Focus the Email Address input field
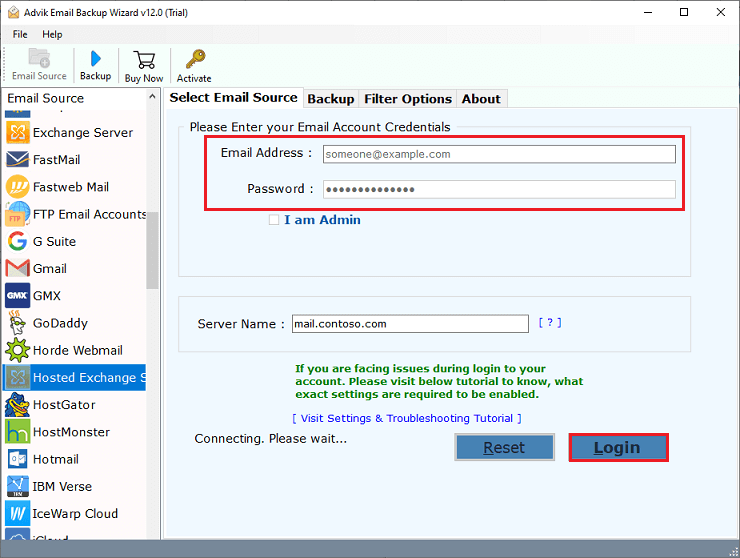The height and width of the screenshot is (558, 740). (499, 154)
